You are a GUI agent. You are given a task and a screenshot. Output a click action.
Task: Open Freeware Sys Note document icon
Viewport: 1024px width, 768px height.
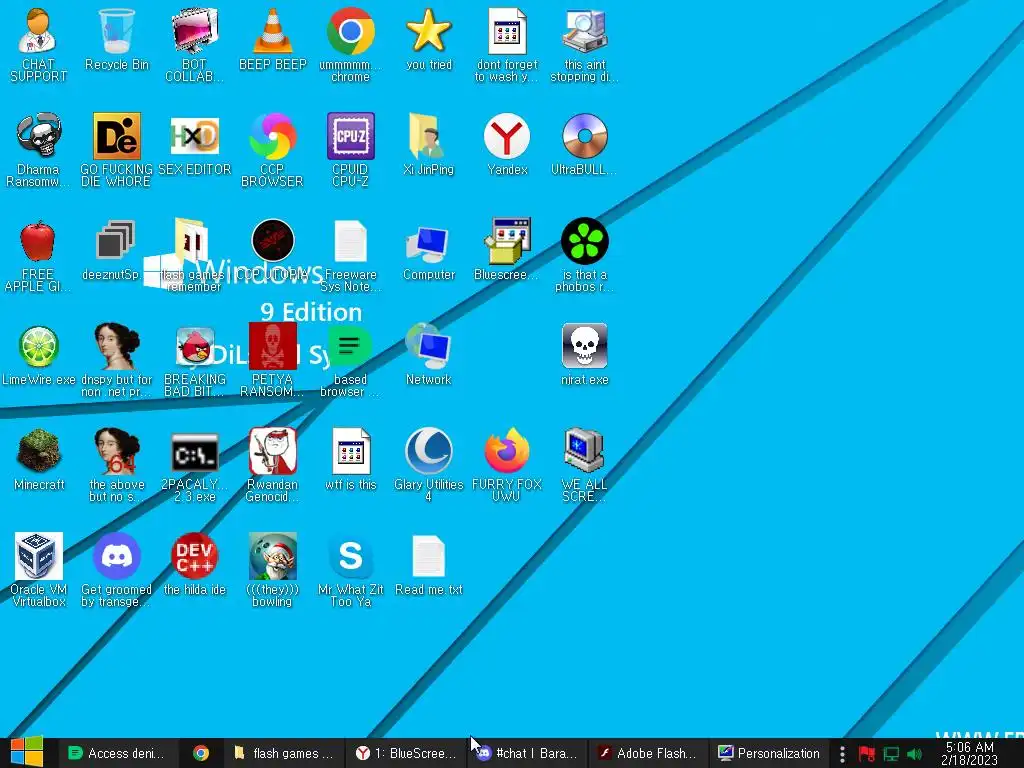click(351, 255)
